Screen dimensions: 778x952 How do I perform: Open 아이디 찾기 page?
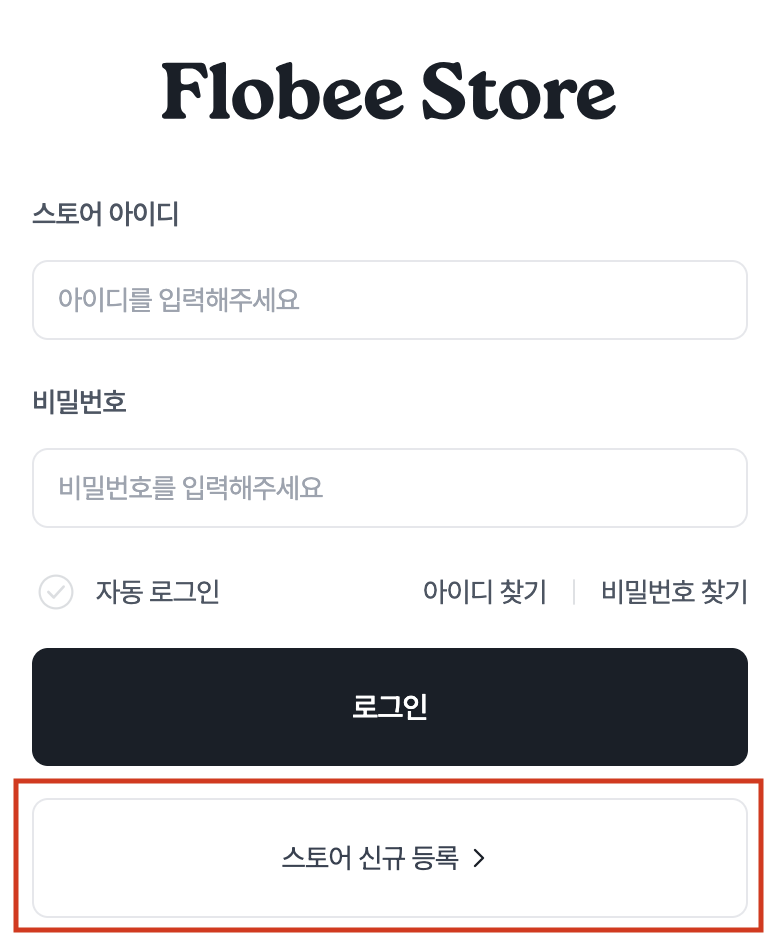[x=485, y=592]
